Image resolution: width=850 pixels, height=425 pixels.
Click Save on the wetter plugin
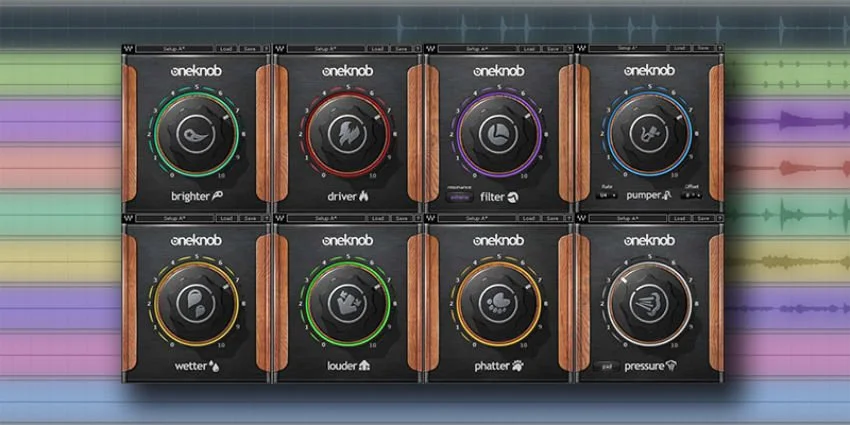click(250, 218)
